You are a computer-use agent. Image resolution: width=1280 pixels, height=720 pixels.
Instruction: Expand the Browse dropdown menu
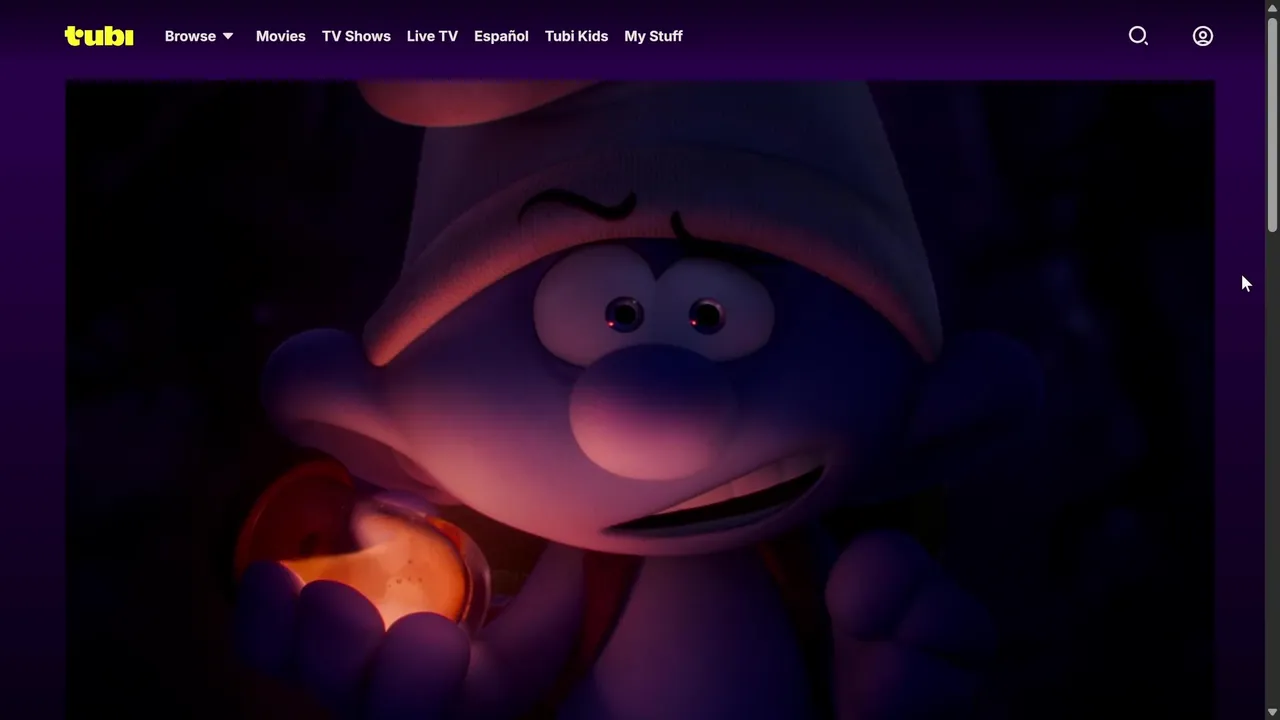coord(199,36)
